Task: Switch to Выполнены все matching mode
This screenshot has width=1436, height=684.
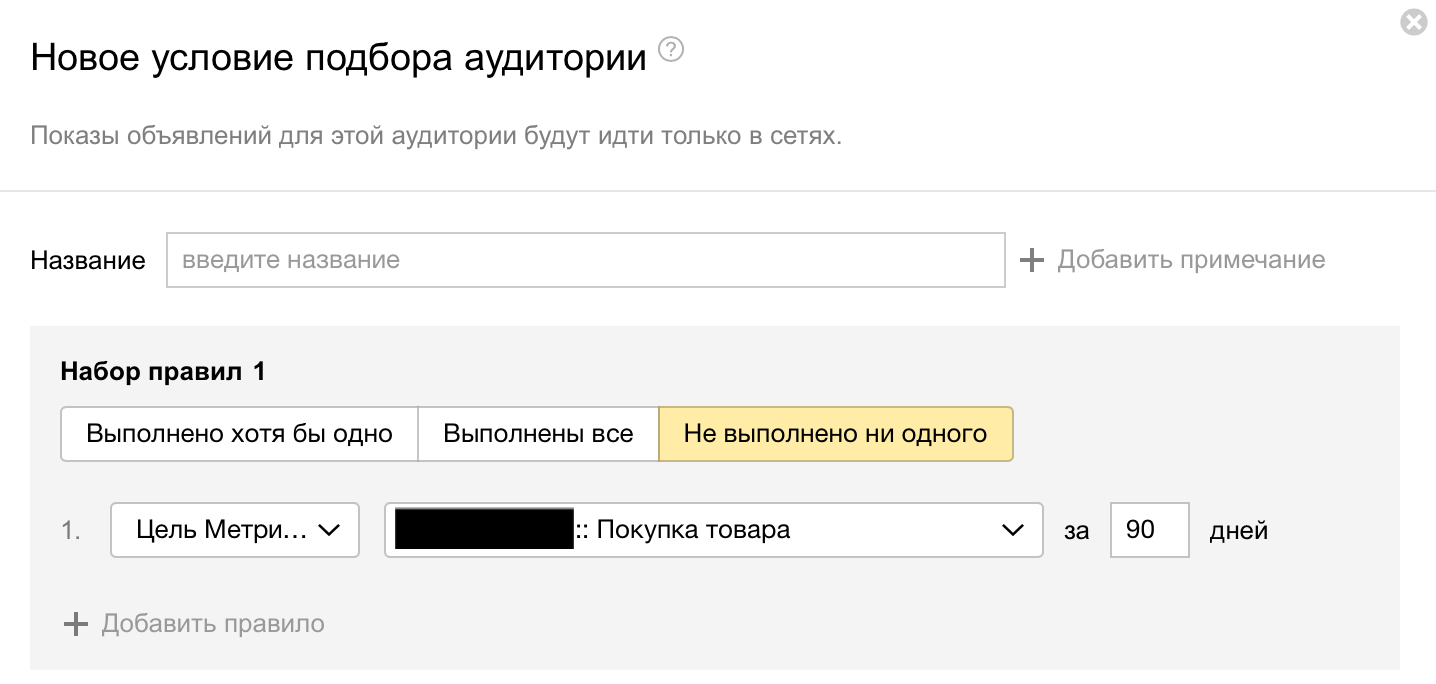Action: pyautogui.click(x=537, y=433)
